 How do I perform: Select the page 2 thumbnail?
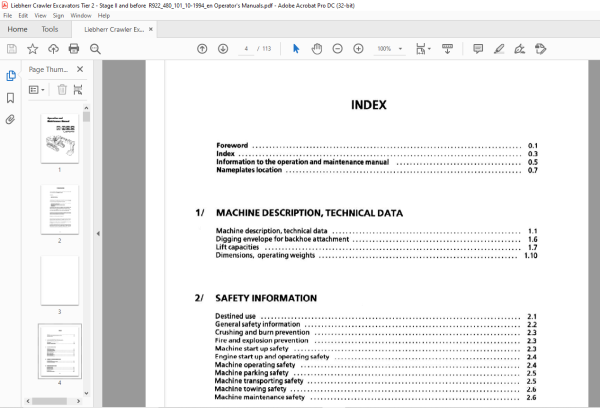tap(60, 209)
